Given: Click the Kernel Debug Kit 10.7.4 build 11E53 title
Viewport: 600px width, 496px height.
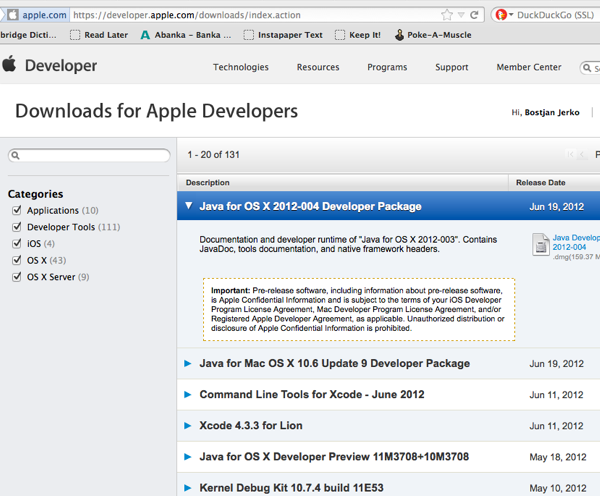Looking at the screenshot, I should (291, 488).
